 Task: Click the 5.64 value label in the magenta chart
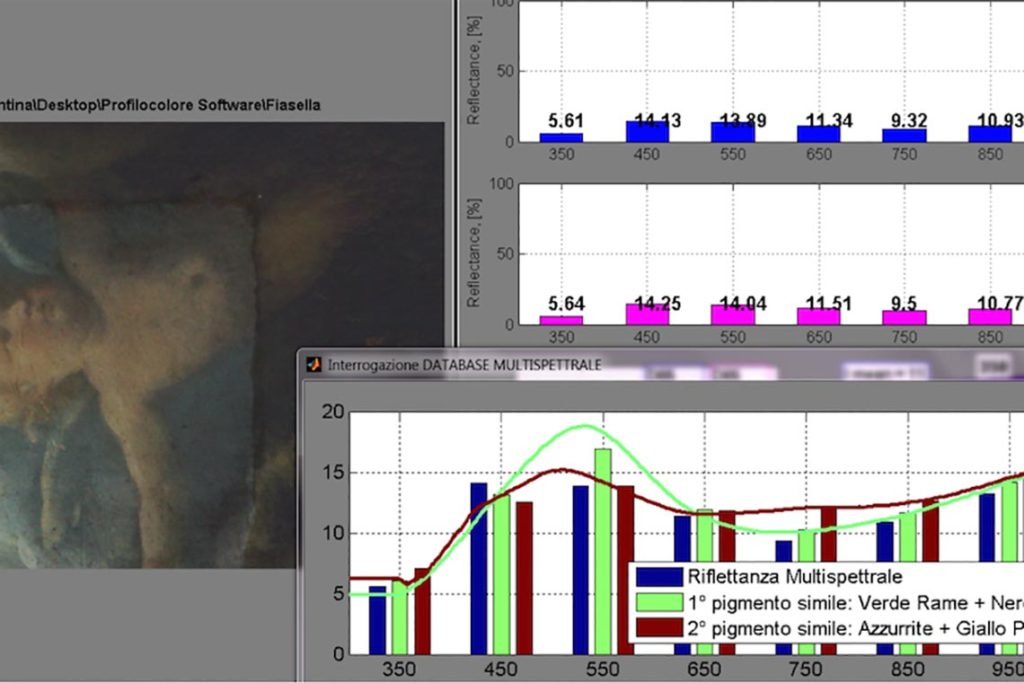click(x=565, y=304)
